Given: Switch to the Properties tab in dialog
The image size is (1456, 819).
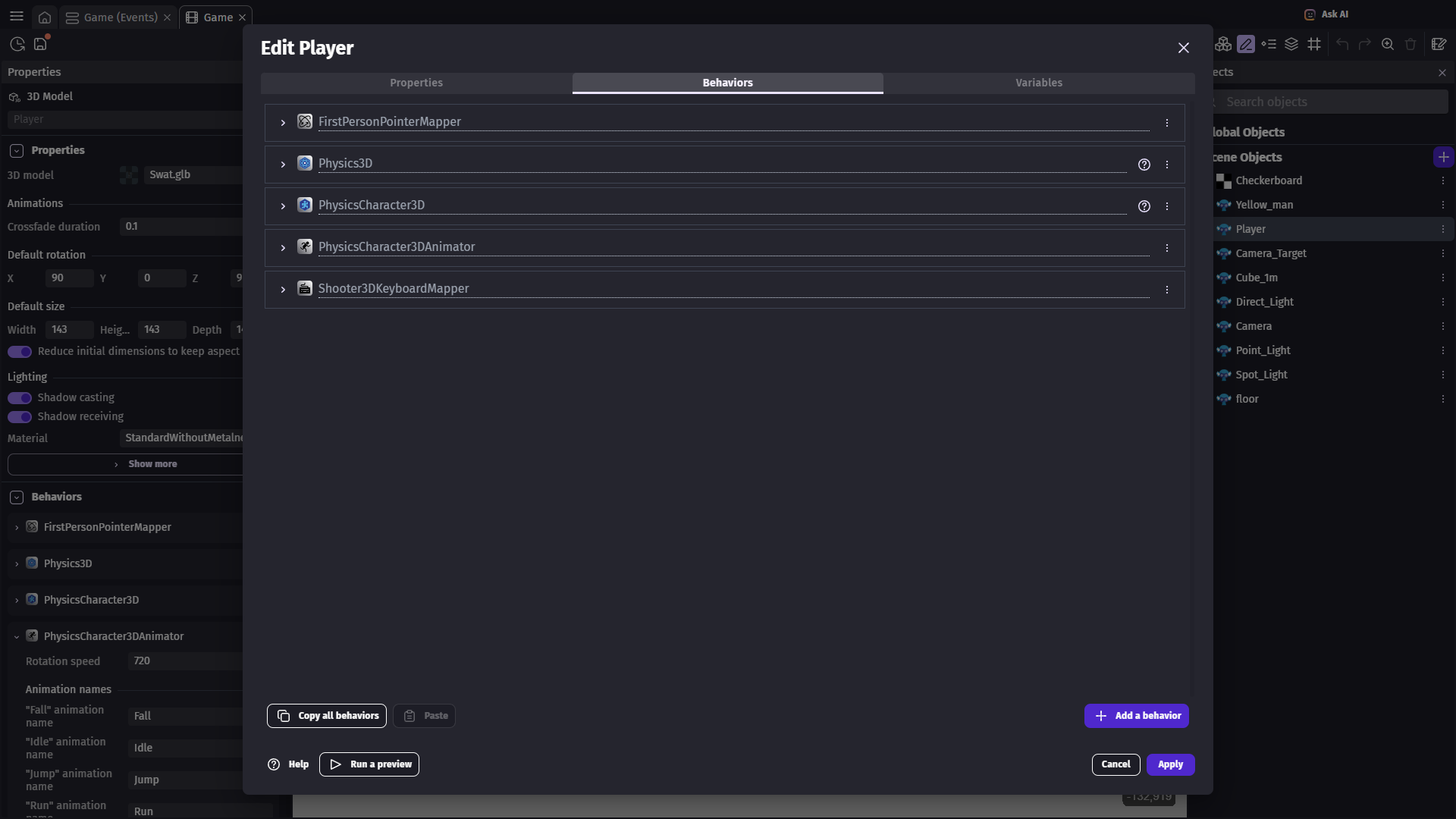Looking at the screenshot, I should pos(416,83).
